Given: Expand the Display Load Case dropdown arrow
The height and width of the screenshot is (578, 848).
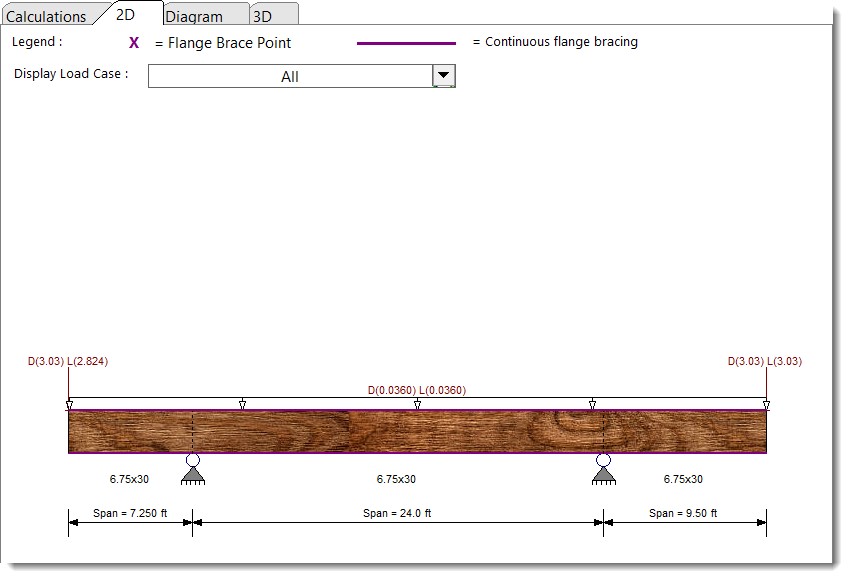Looking at the screenshot, I should click(x=444, y=76).
